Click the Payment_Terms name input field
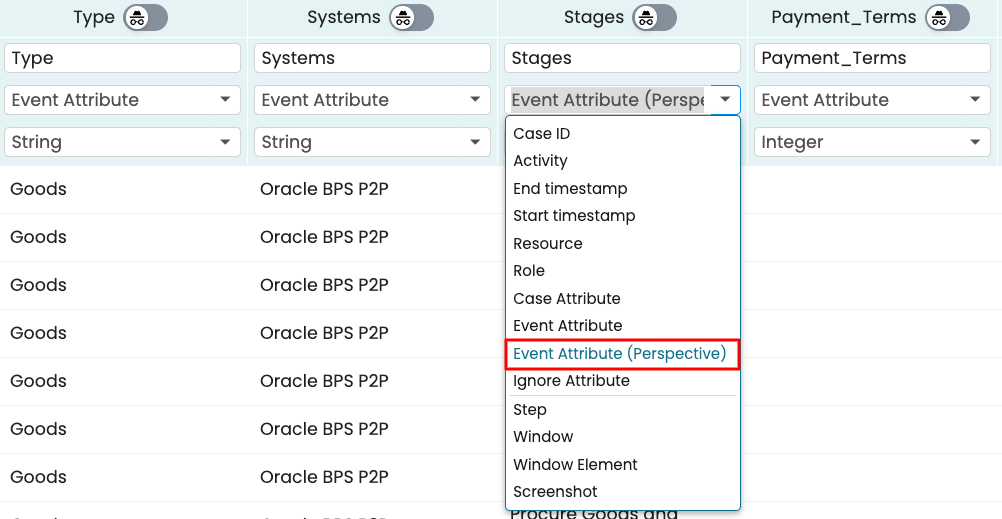 pos(872,58)
